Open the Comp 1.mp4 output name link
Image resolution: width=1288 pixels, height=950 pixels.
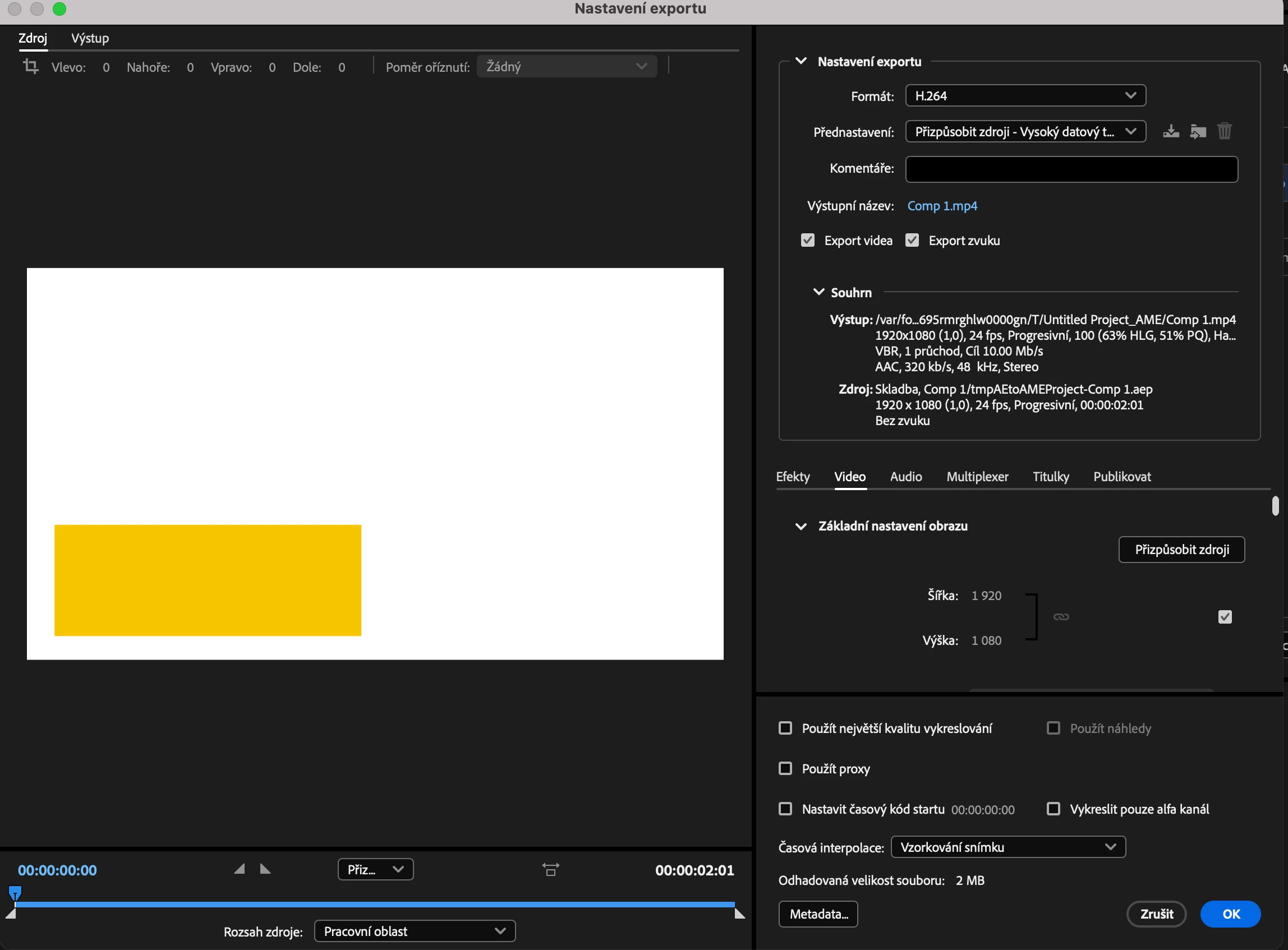942,206
